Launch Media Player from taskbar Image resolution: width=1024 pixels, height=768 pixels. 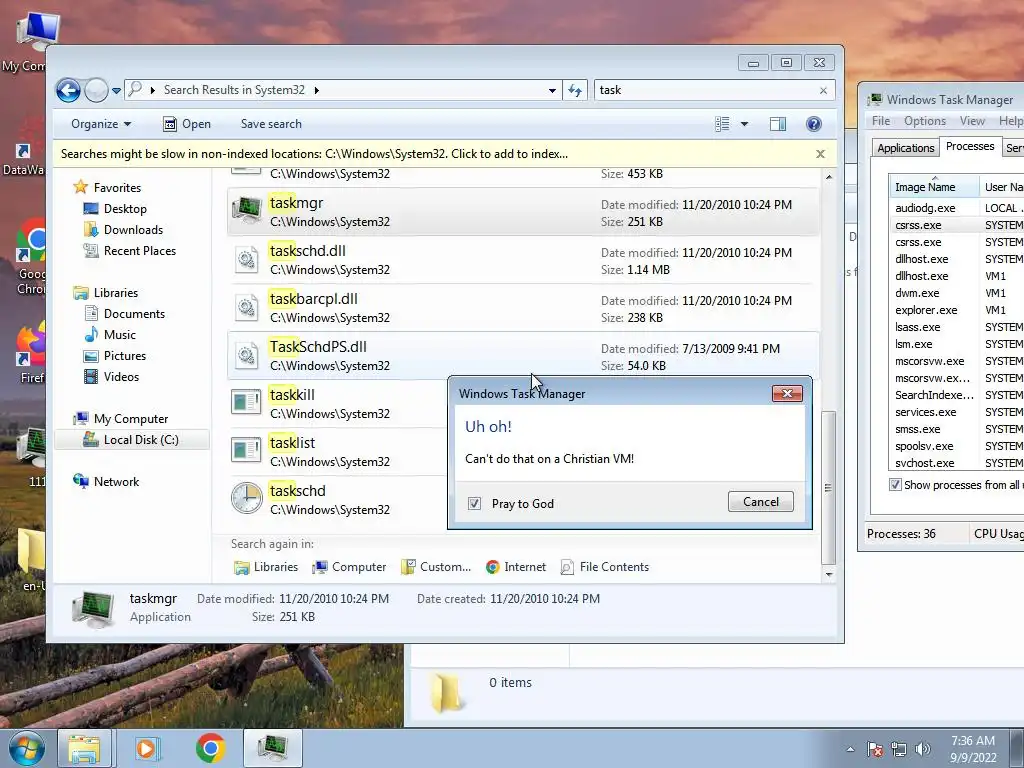pos(148,748)
